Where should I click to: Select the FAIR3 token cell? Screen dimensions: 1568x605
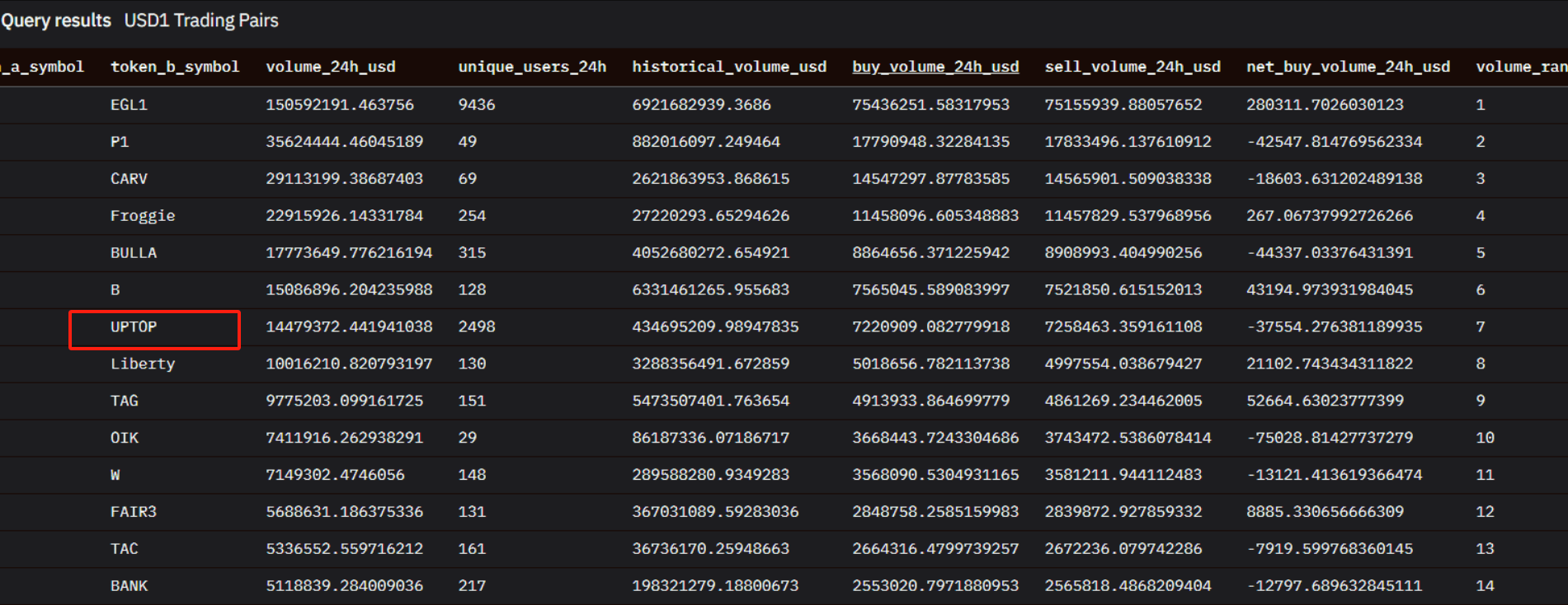134,512
